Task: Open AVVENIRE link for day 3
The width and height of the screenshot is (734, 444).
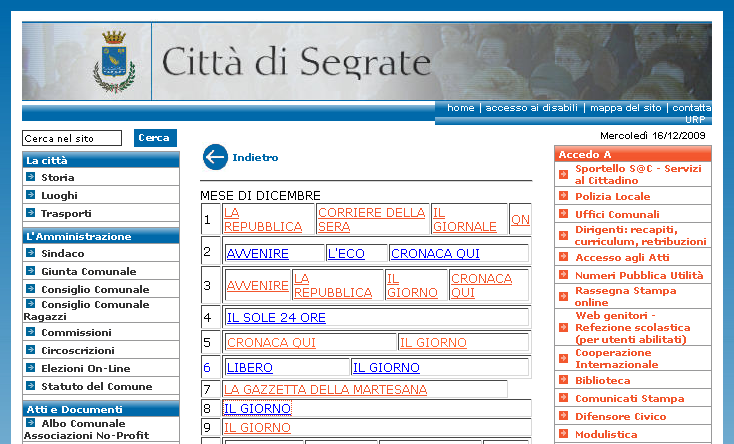Action: [257, 285]
